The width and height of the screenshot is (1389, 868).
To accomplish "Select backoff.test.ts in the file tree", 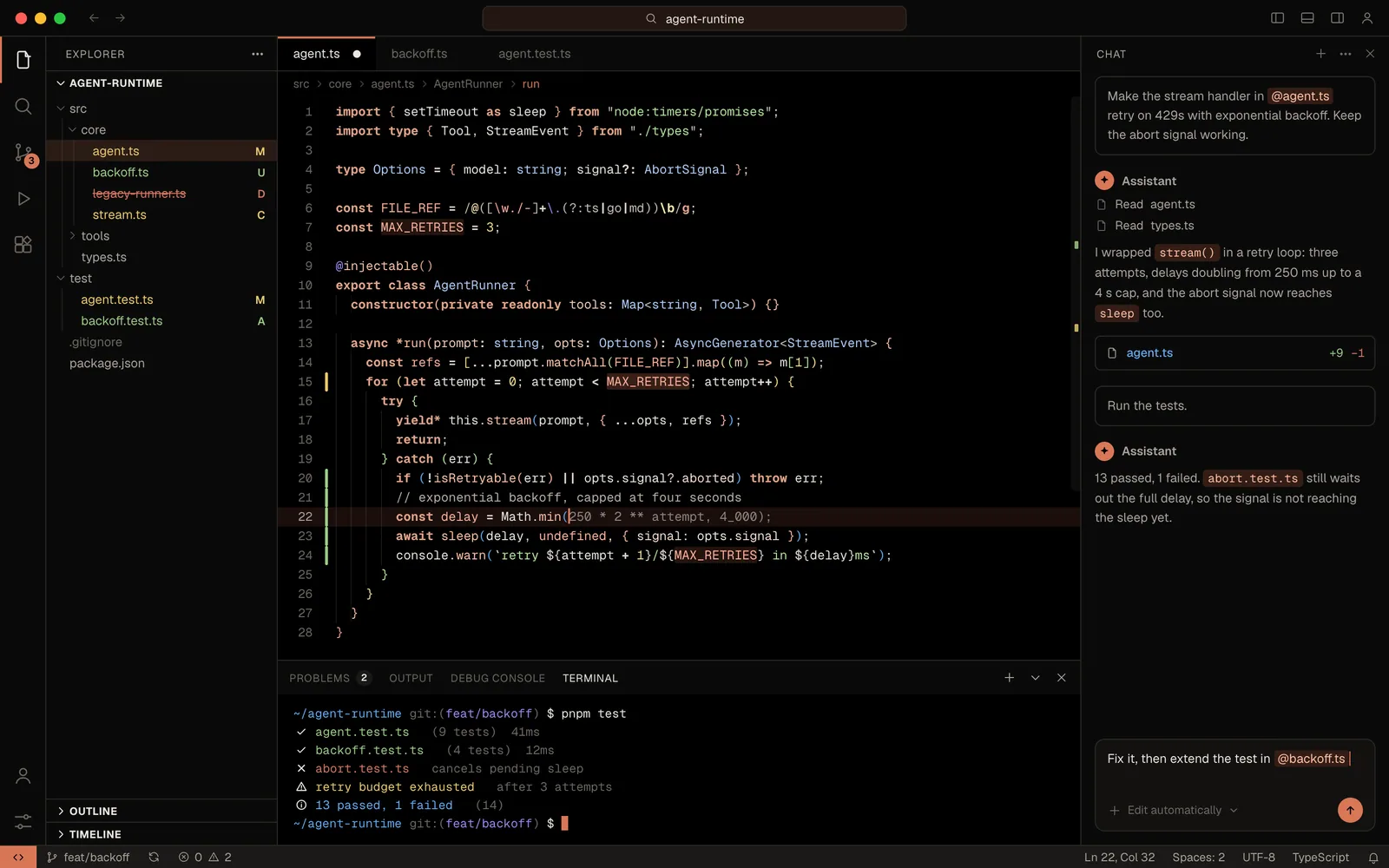I will click(161, 321).
